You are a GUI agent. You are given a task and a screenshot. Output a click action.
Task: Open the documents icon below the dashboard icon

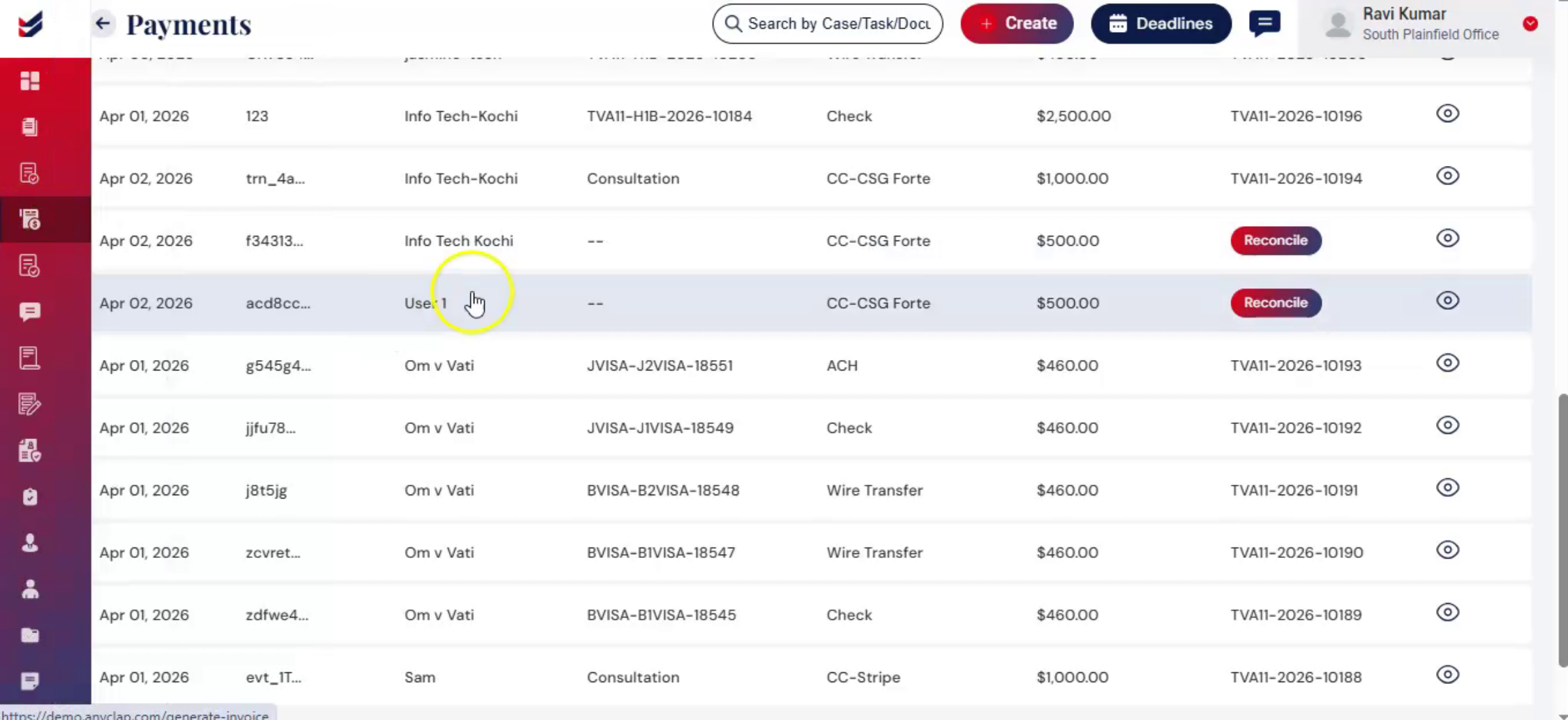click(x=29, y=127)
